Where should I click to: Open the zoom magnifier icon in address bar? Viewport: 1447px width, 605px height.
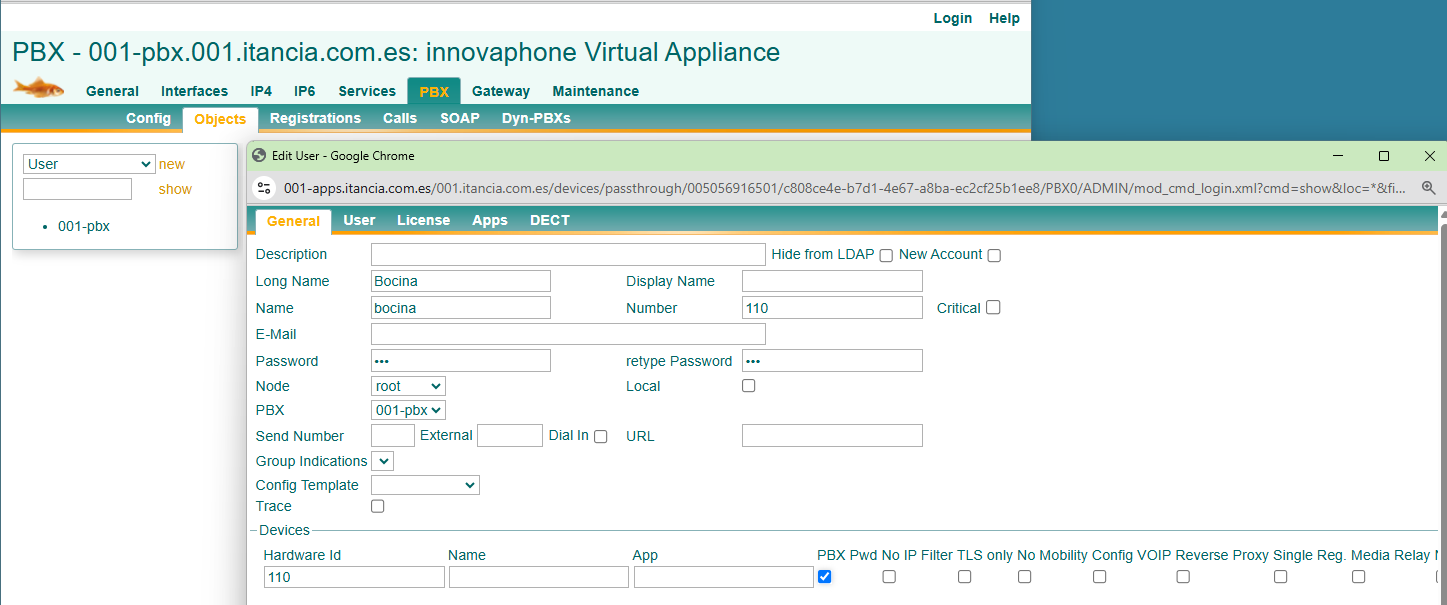(x=1428, y=187)
